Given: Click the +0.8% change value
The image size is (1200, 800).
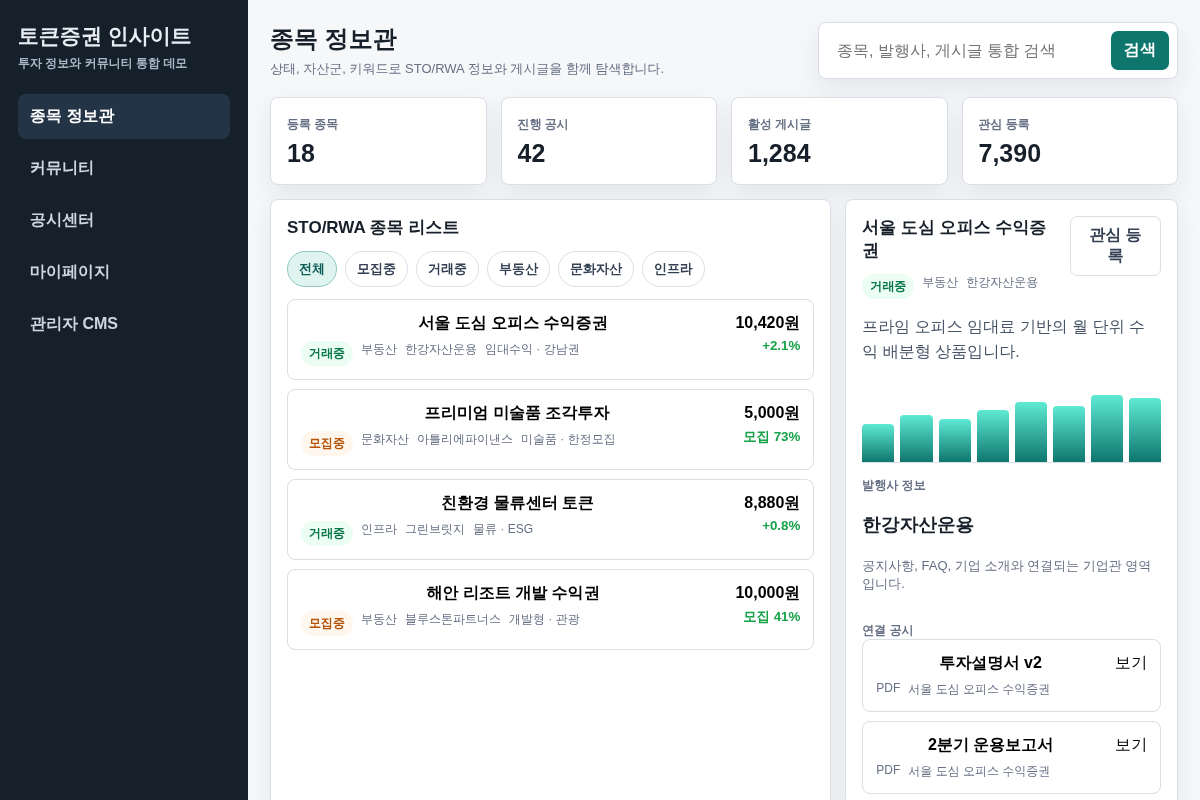Looking at the screenshot, I should point(781,526).
